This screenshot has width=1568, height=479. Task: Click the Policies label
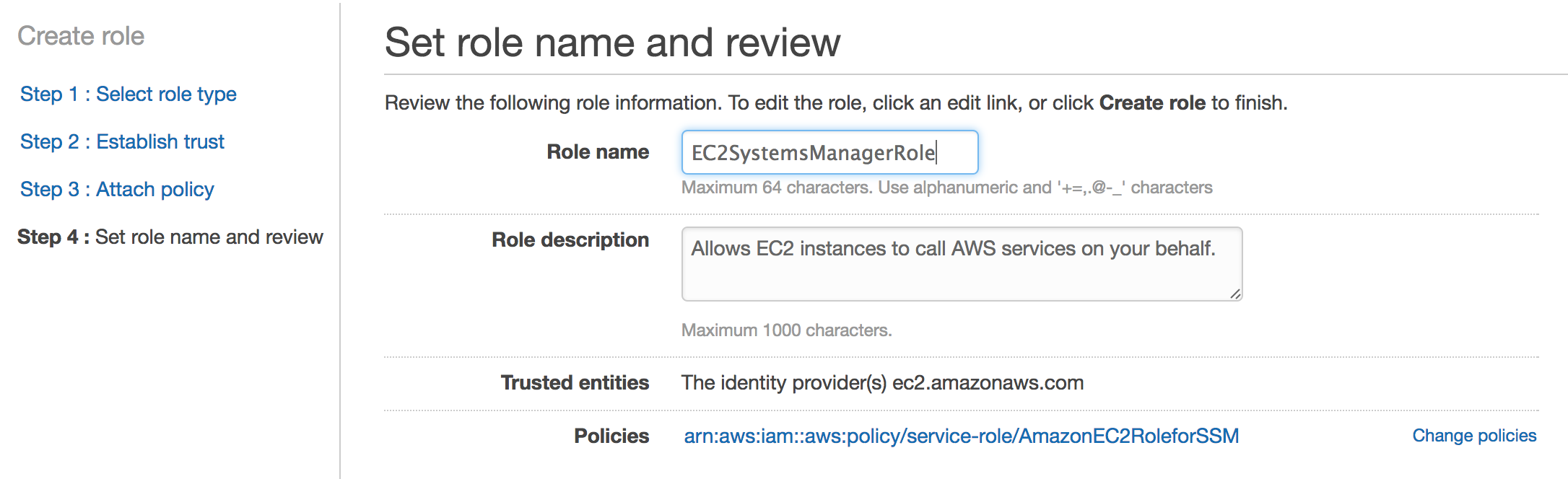click(x=611, y=436)
